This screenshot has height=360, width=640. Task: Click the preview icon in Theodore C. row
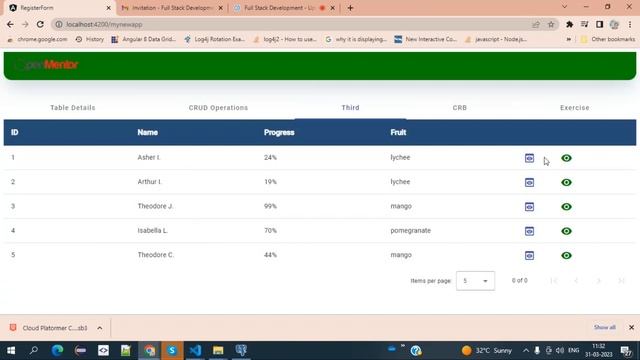coord(529,256)
